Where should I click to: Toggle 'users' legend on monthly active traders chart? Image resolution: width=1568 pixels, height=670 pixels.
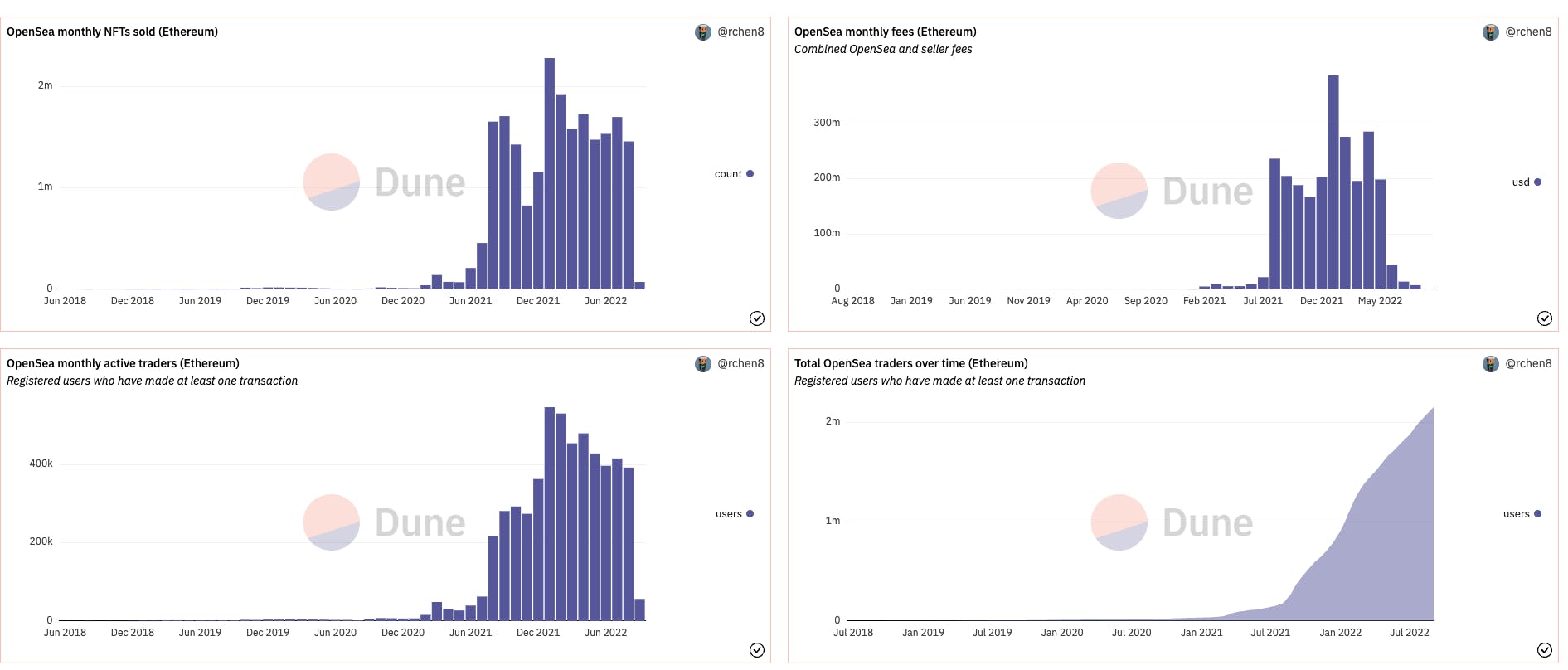pyautogui.click(x=735, y=514)
